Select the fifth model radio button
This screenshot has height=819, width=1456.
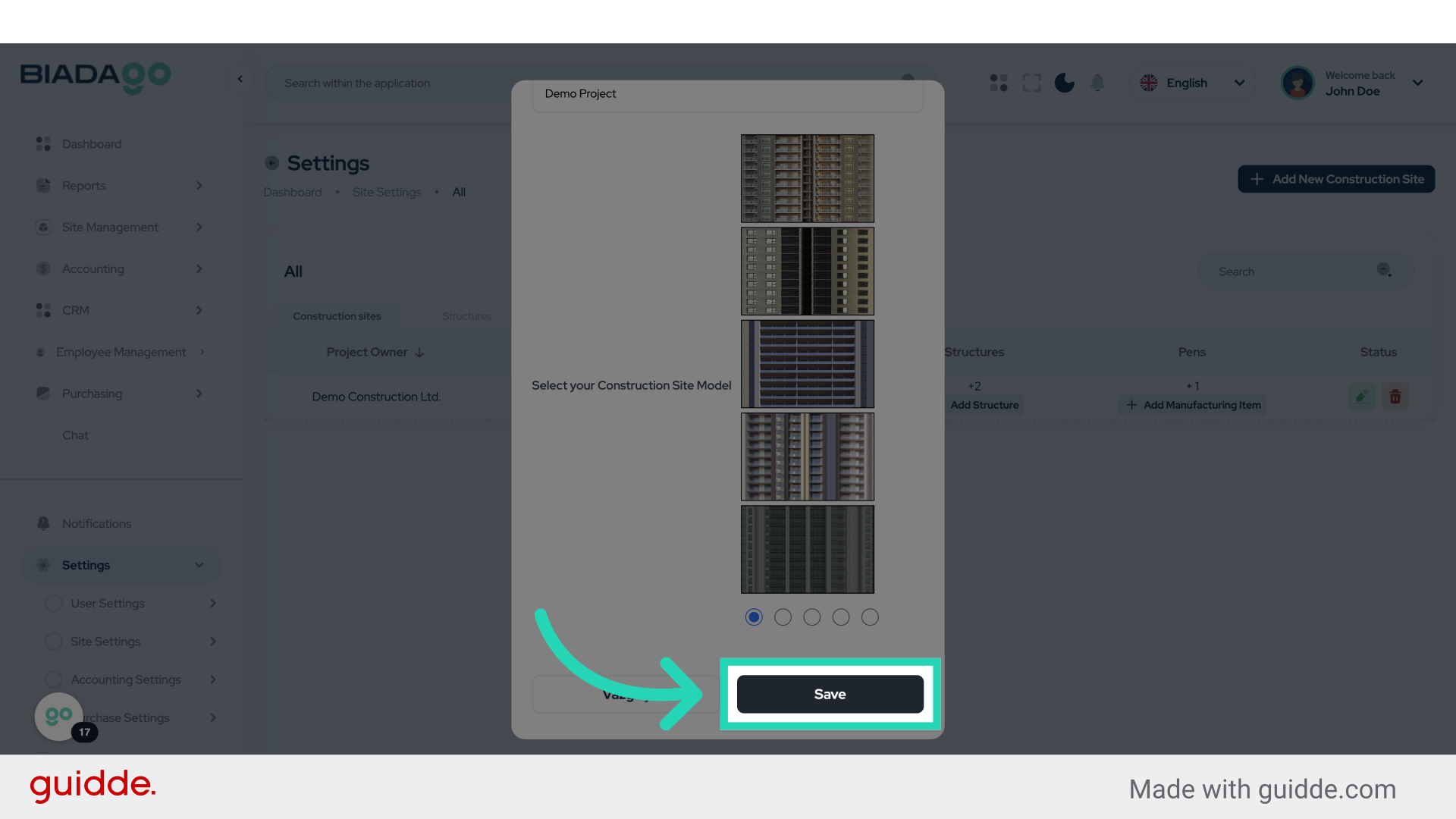(x=870, y=617)
